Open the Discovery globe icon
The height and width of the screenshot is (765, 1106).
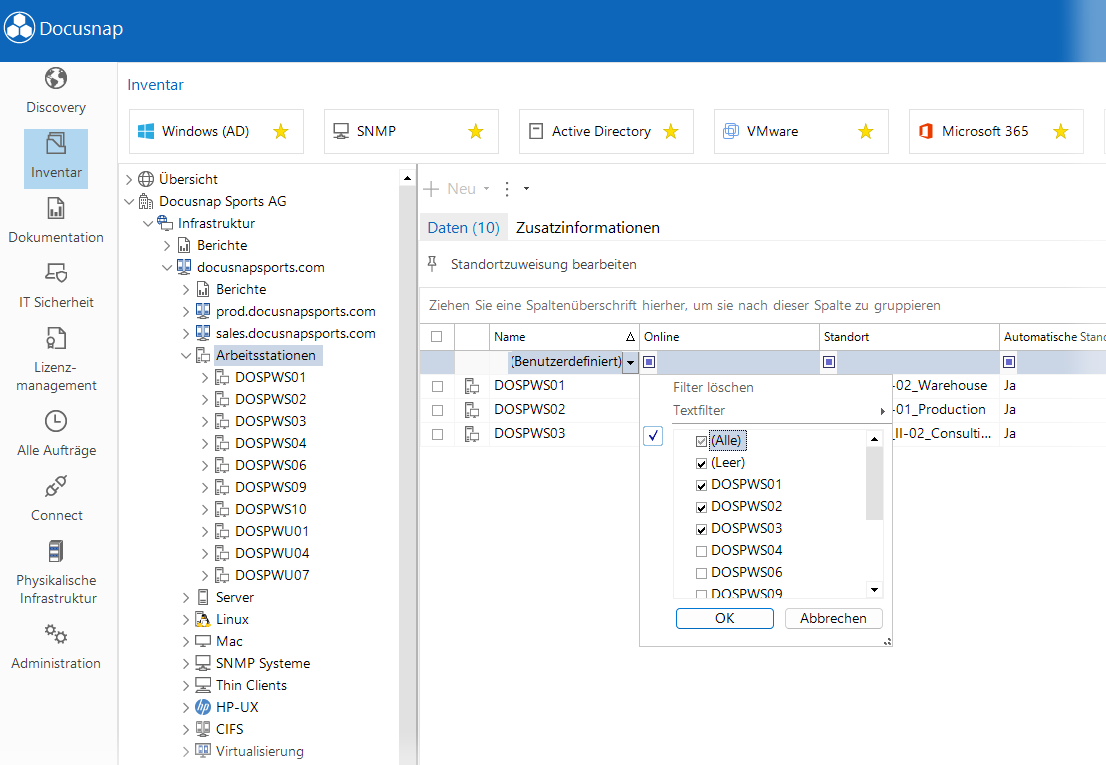(x=56, y=78)
